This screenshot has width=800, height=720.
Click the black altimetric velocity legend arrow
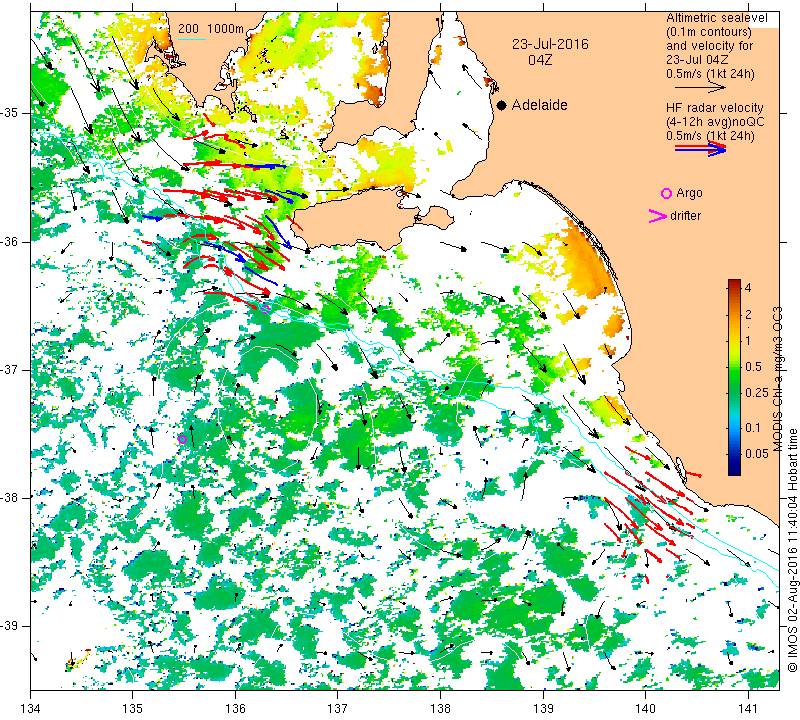701,88
